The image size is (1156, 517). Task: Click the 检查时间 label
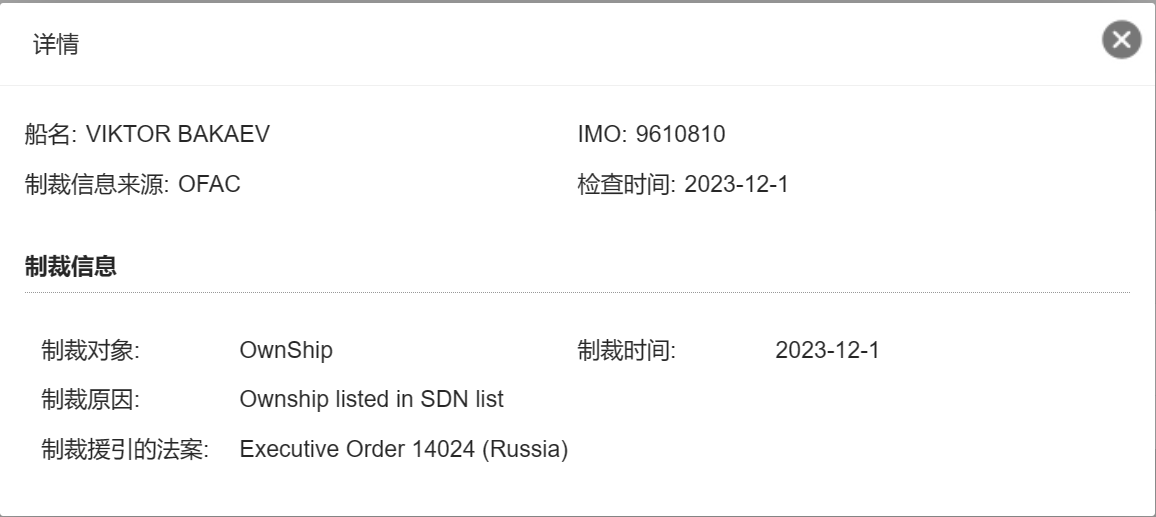tap(621, 185)
